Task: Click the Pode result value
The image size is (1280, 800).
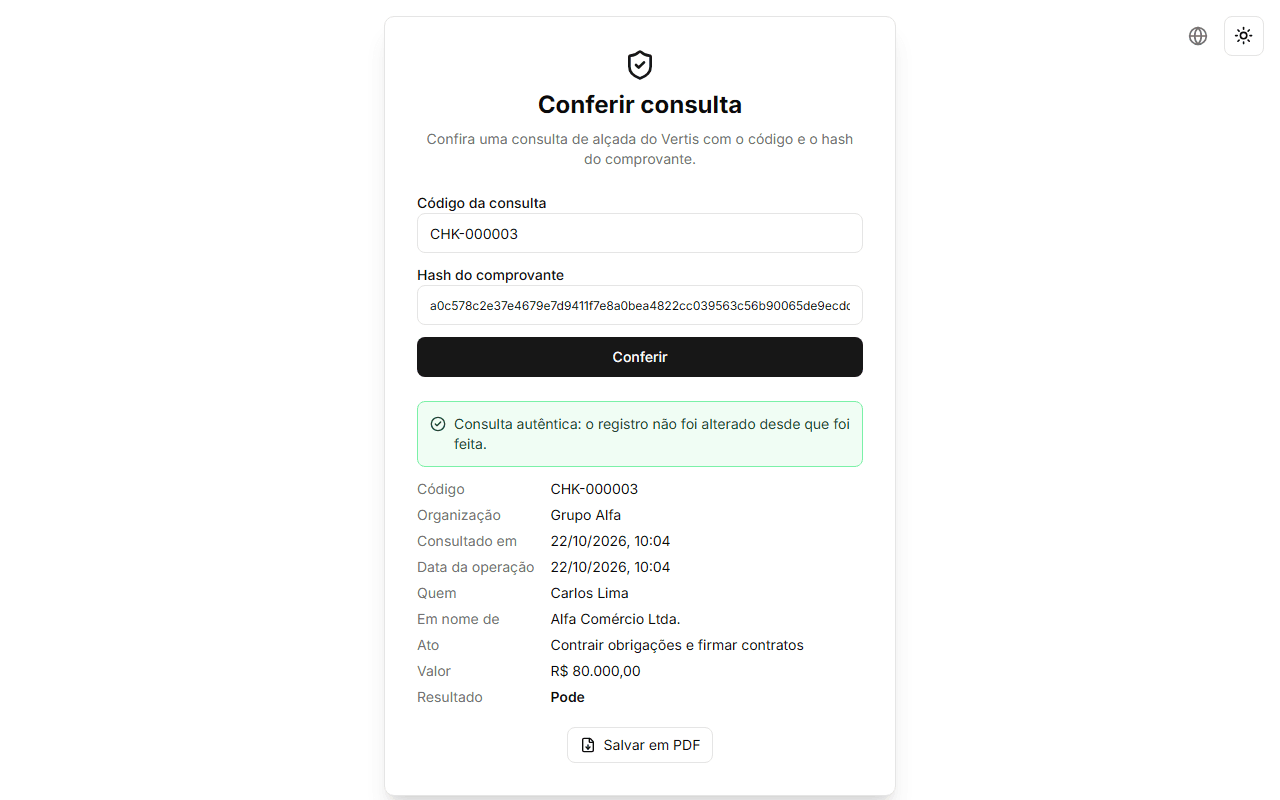Action: tap(568, 697)
